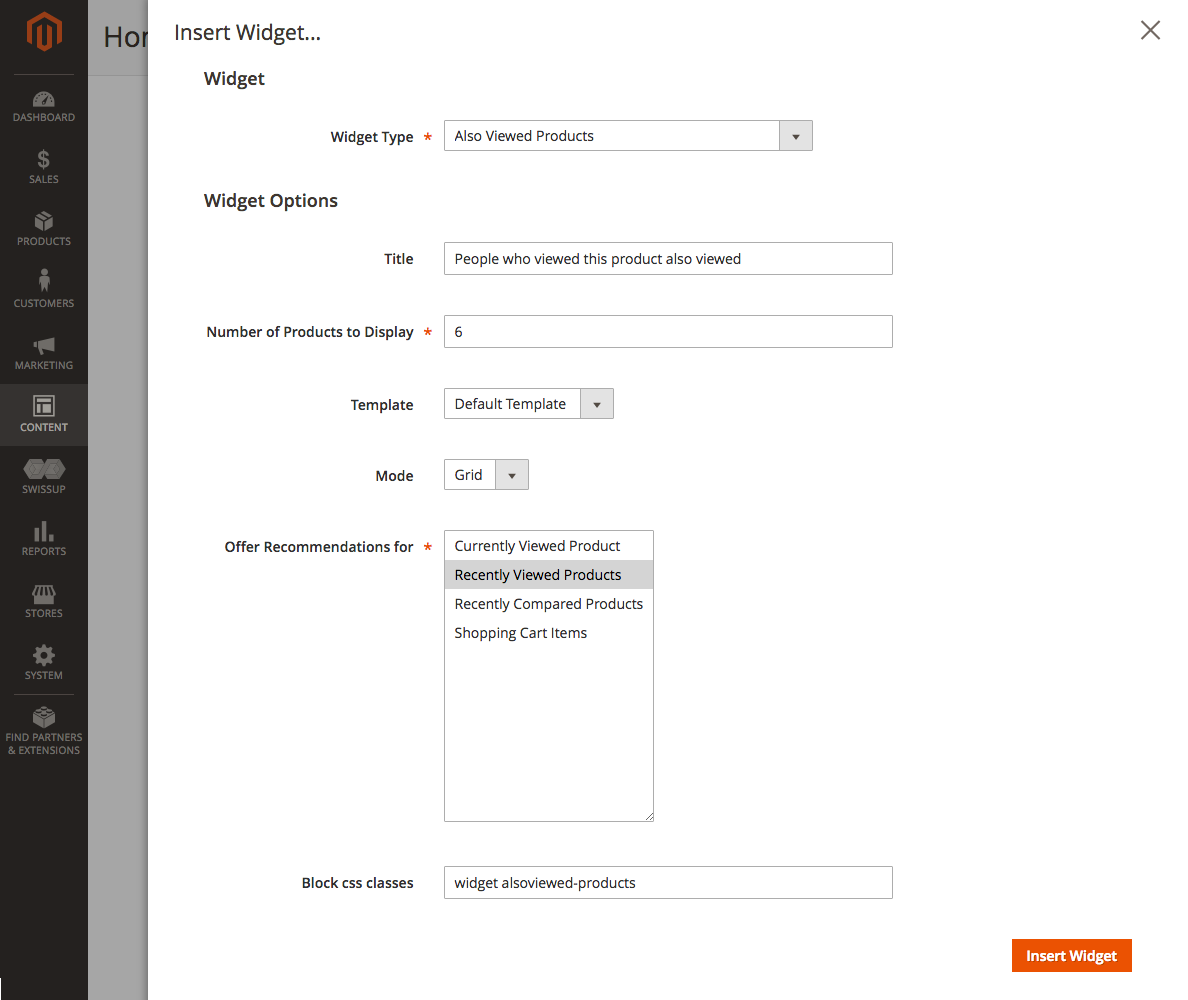The image size is (1188, 1000).
Task: Open the Template dropdown
Action: [x=529, y=404]
